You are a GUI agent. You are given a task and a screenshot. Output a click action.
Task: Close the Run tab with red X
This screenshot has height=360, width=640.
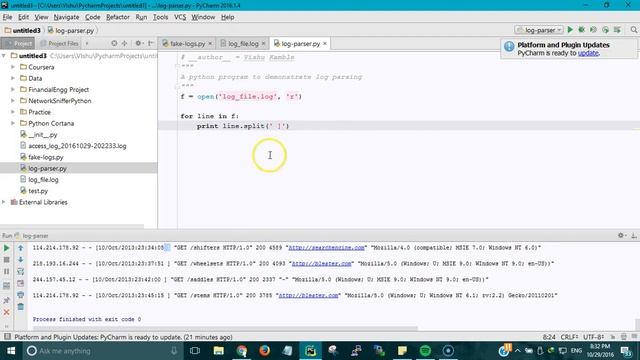[6, 312]
